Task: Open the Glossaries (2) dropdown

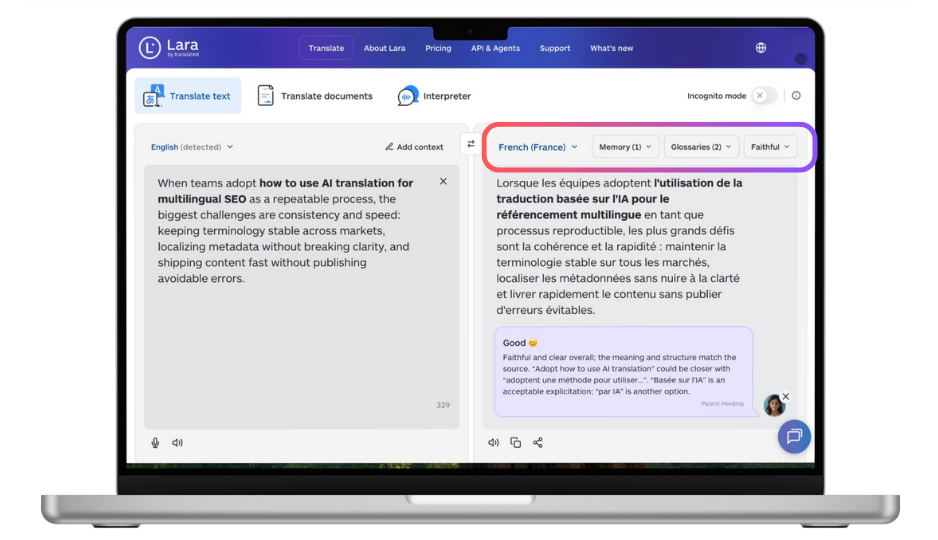Action: [x=701, y=147]
